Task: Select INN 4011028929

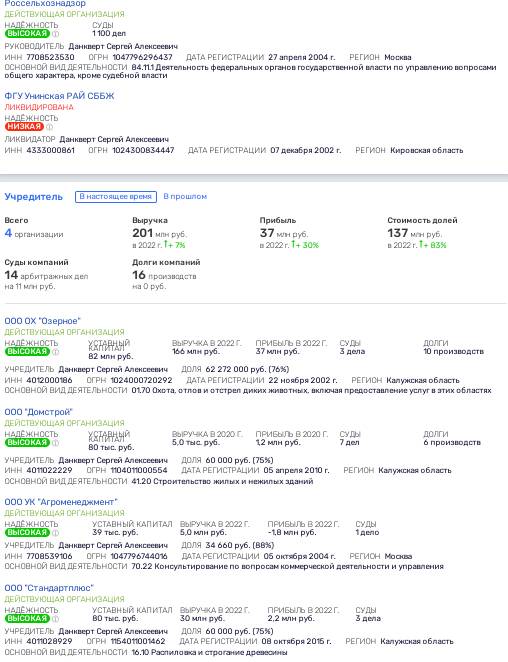Action: (x=49, y=641)
